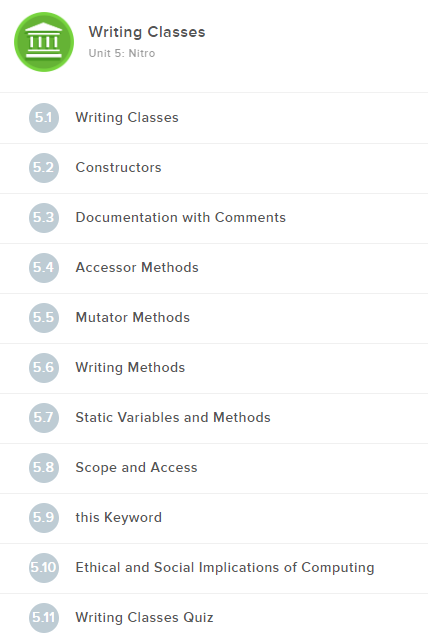Select the Mutator Methods lesson
Viewport: 428px width, 640px height.
pos(214,318)
